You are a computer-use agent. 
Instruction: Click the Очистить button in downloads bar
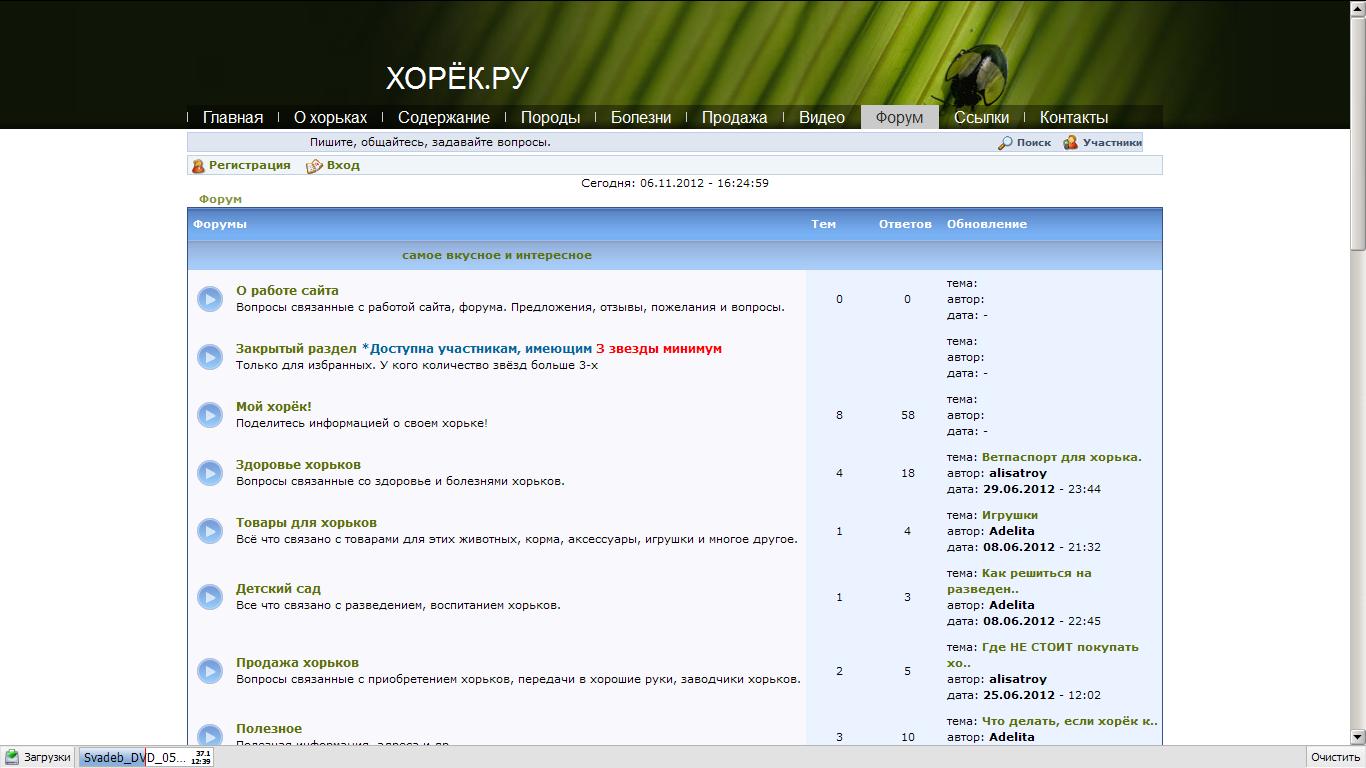coord(1336,757)
